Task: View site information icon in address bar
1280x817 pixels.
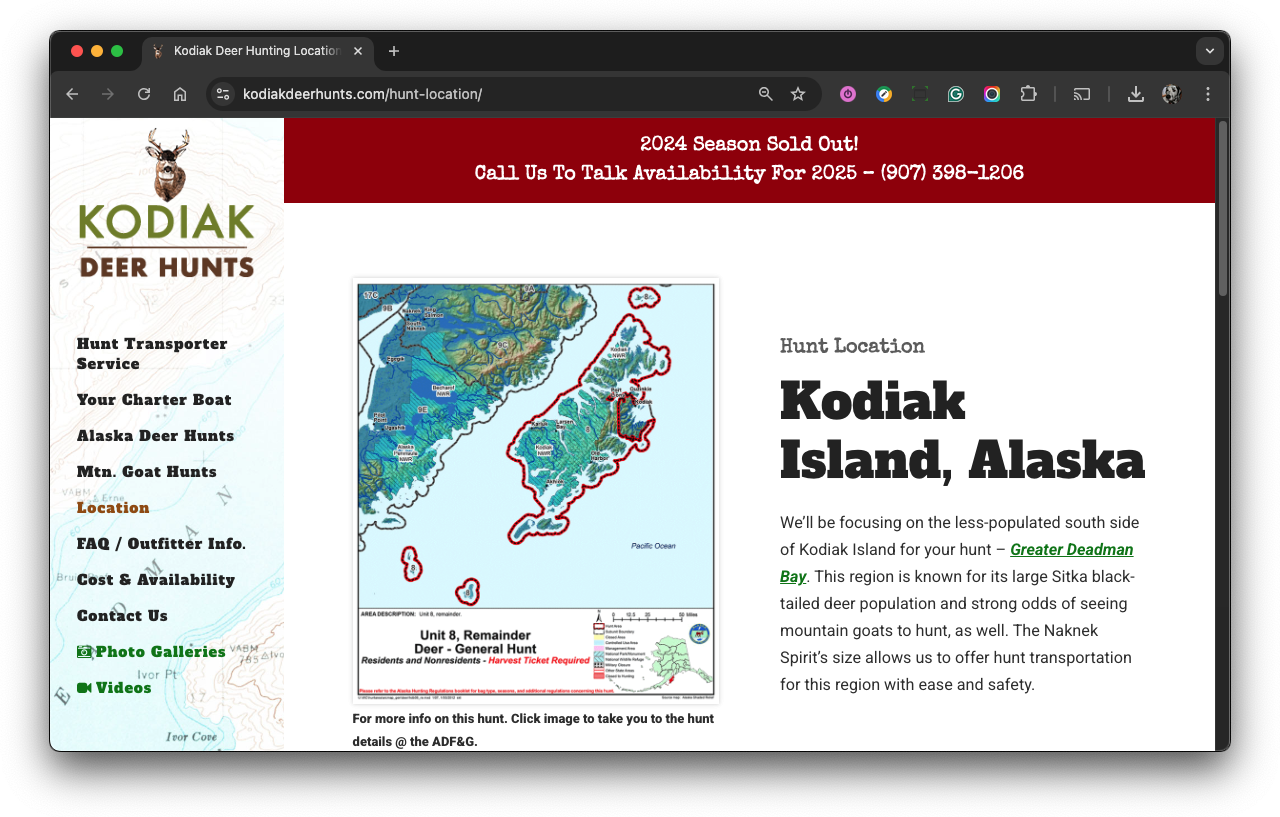Action: [x=223, y=94]
